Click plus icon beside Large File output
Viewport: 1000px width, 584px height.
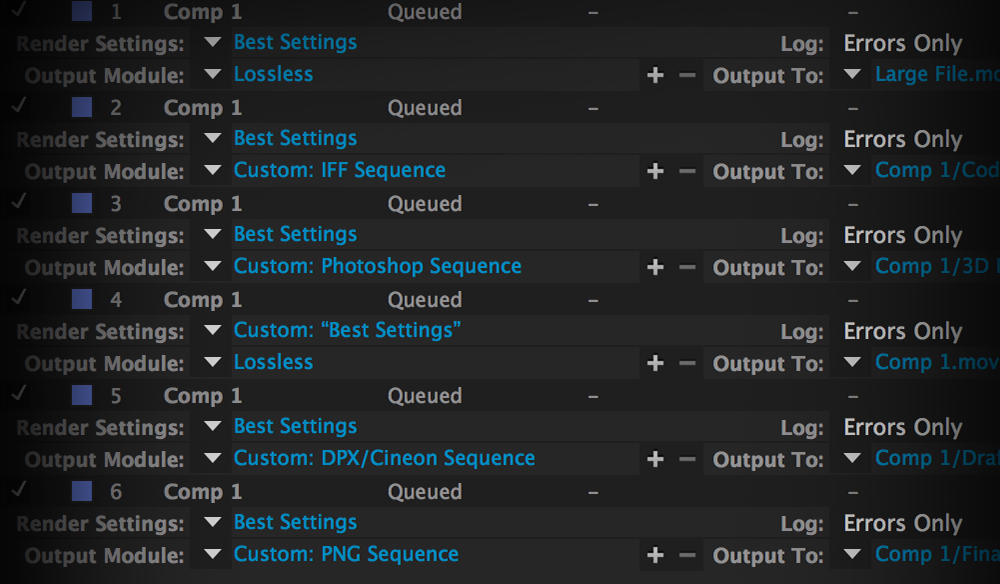(655, 76)
